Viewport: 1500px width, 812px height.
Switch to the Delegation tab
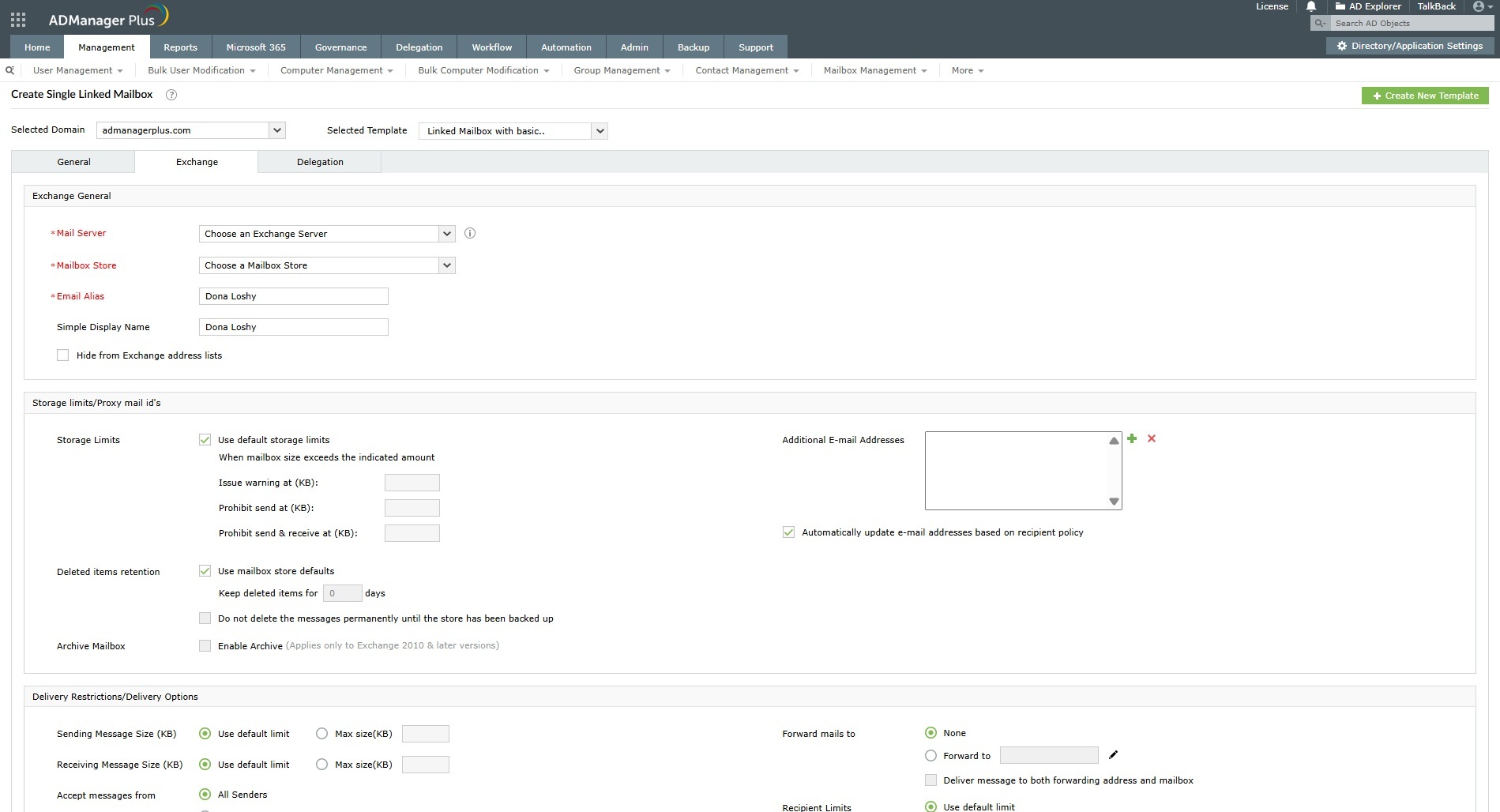coord(319,162)
